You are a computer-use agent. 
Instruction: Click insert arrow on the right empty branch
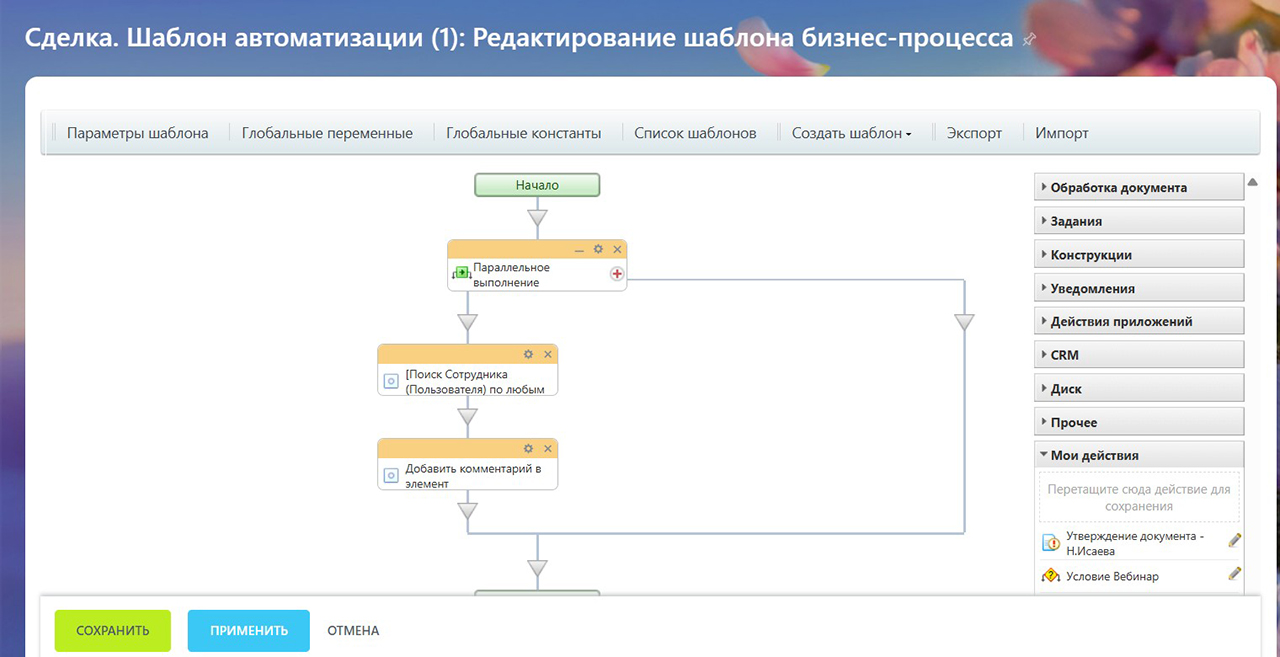tap(964, 323)
